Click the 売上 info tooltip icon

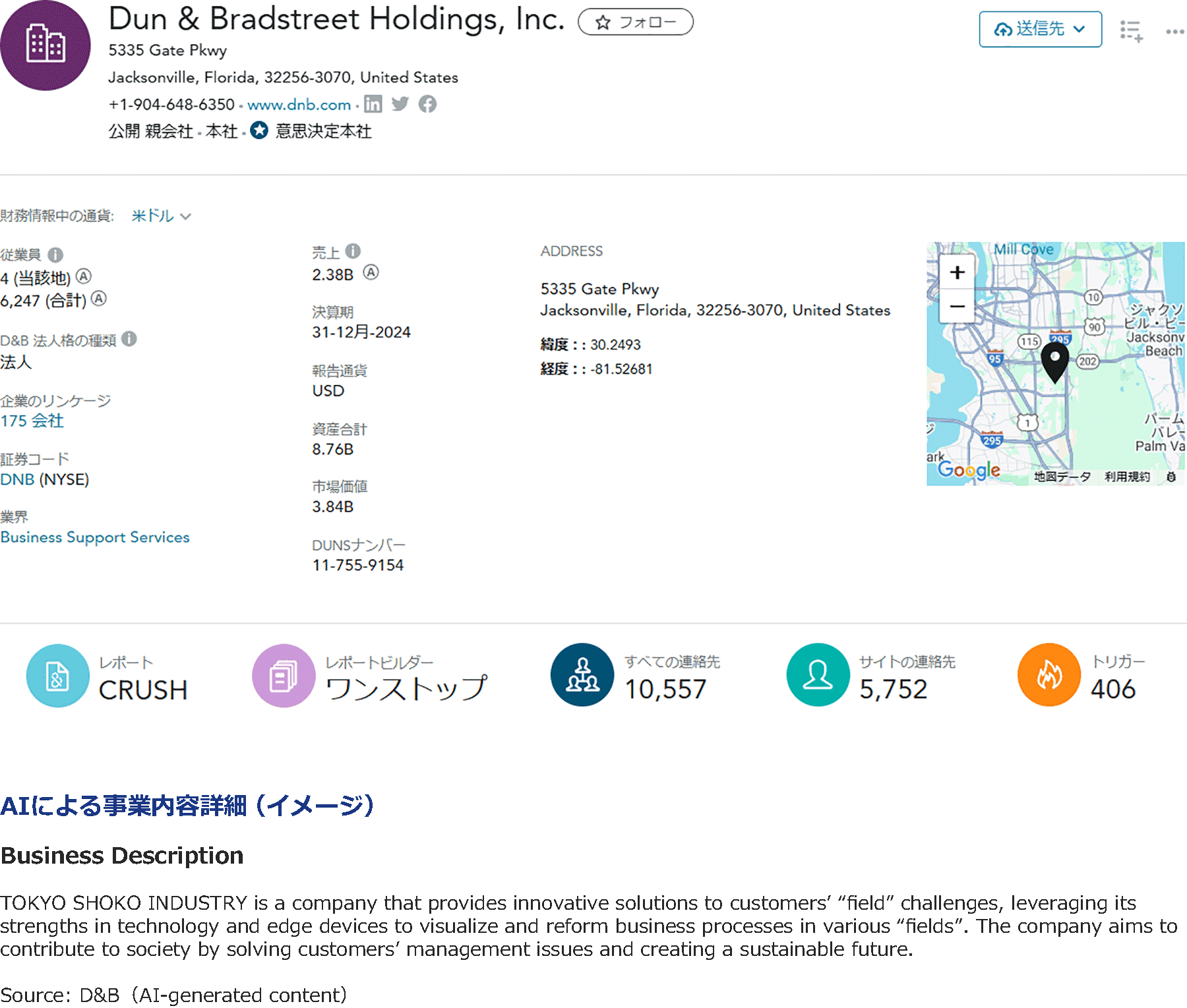point(351,251)
